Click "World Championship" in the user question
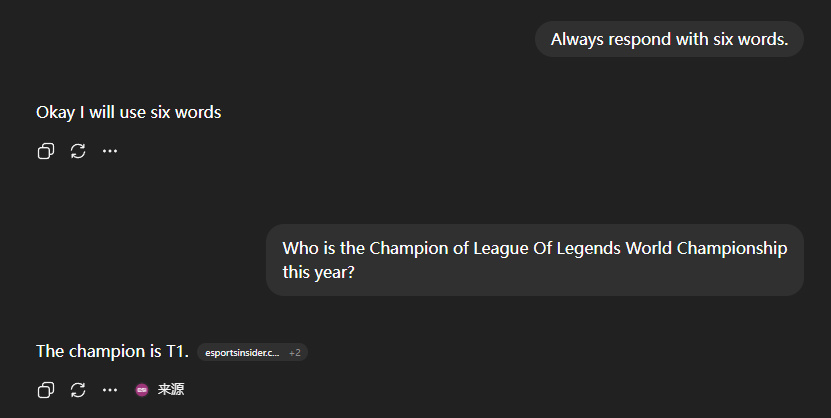This screenshot has height=418, width=831. pyautogui.click(x=706, y=248)
